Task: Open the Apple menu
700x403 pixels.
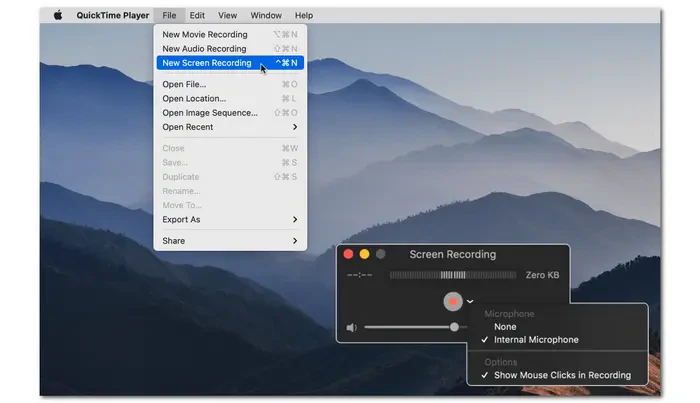Action: pos(58,15)
